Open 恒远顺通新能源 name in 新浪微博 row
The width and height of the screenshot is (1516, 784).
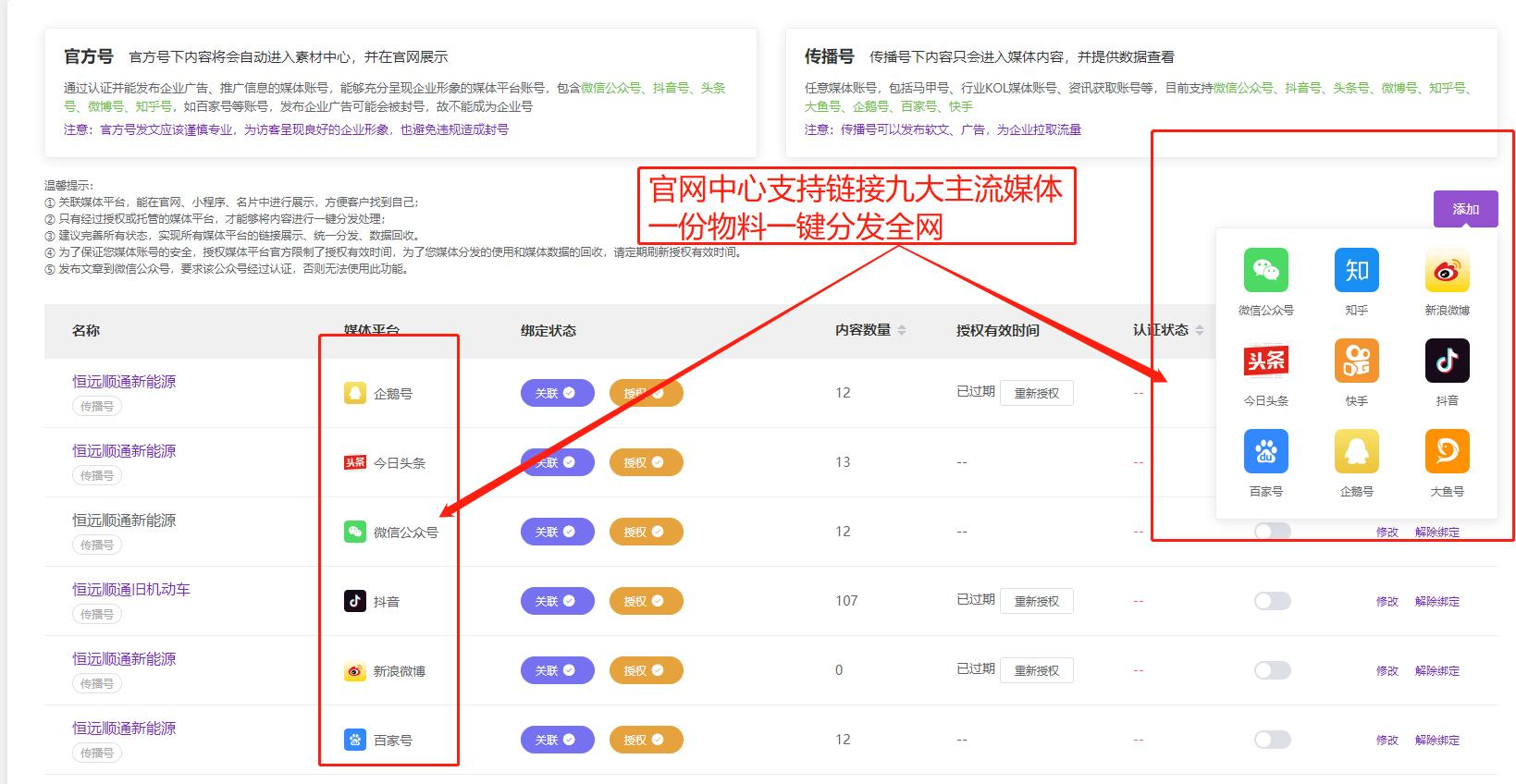pos(124,659)
